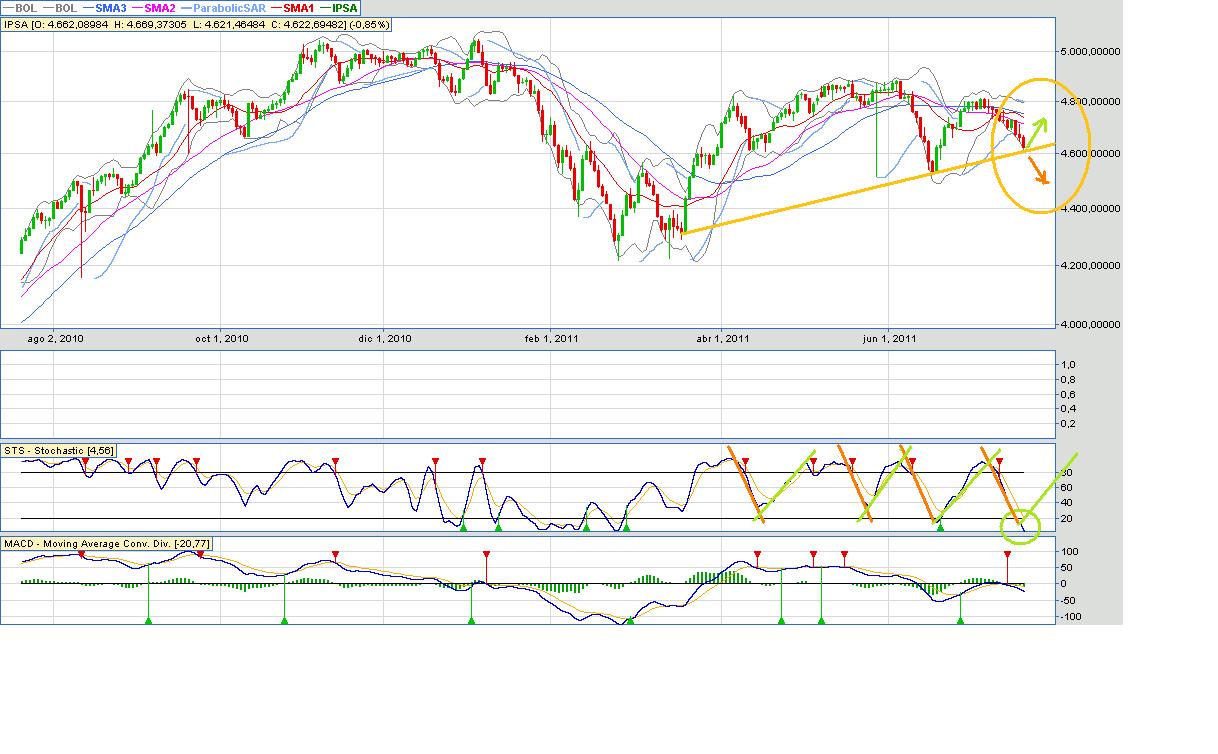Open the STS - Stochastic panel title
This screenshot has height=754, width=1218.
pyautogui.click(x=63, y=451)
